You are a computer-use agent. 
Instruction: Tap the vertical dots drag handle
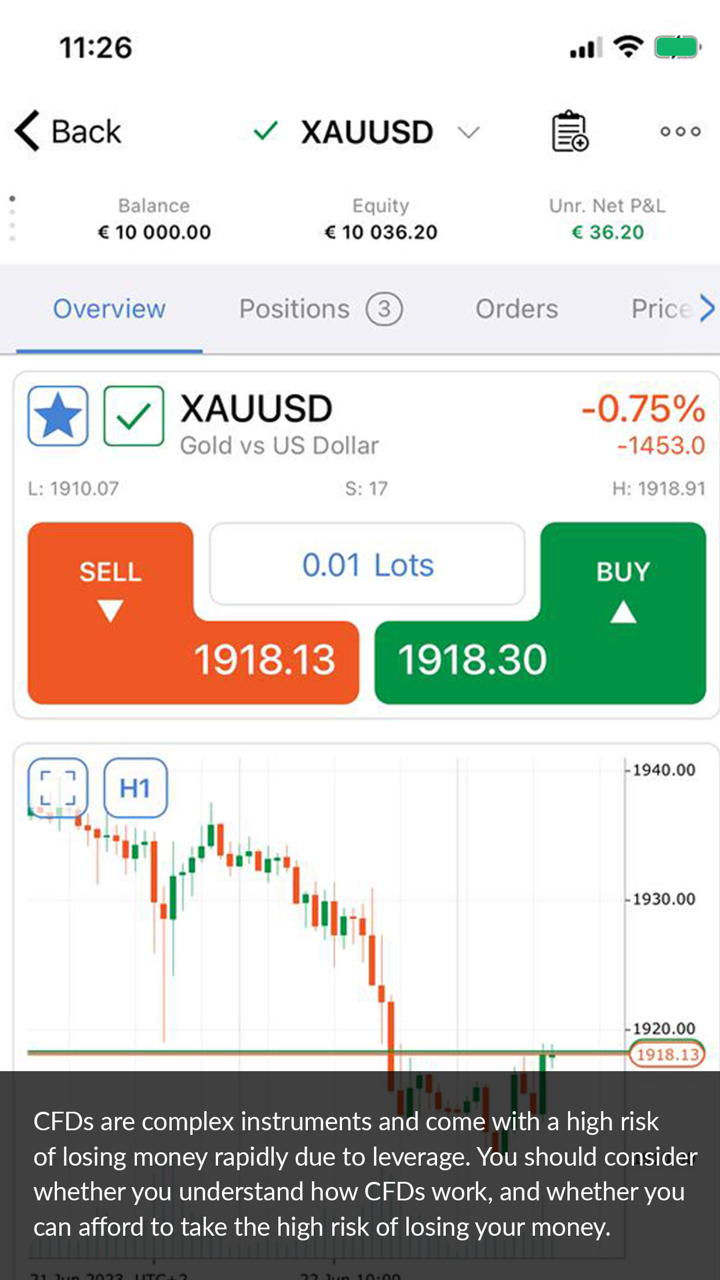[x=12, y=218]
